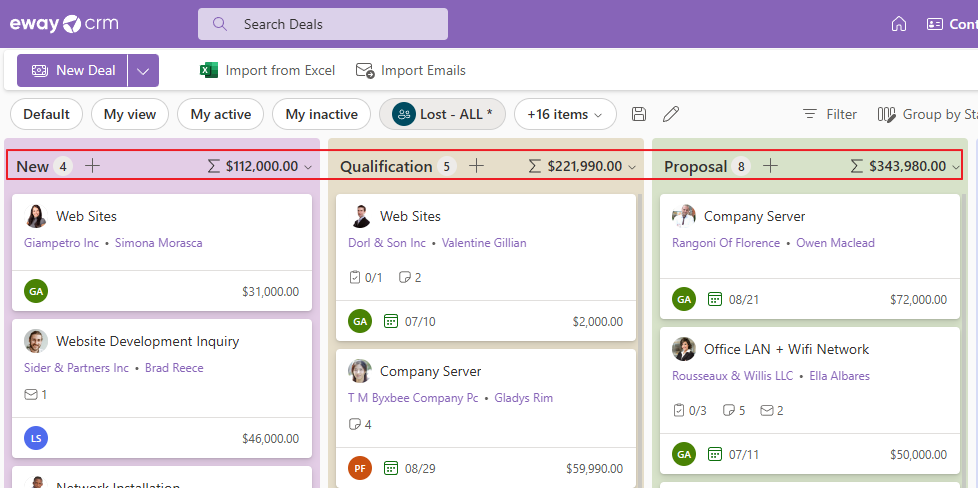Click the Filter lines icon

point(810,114)
